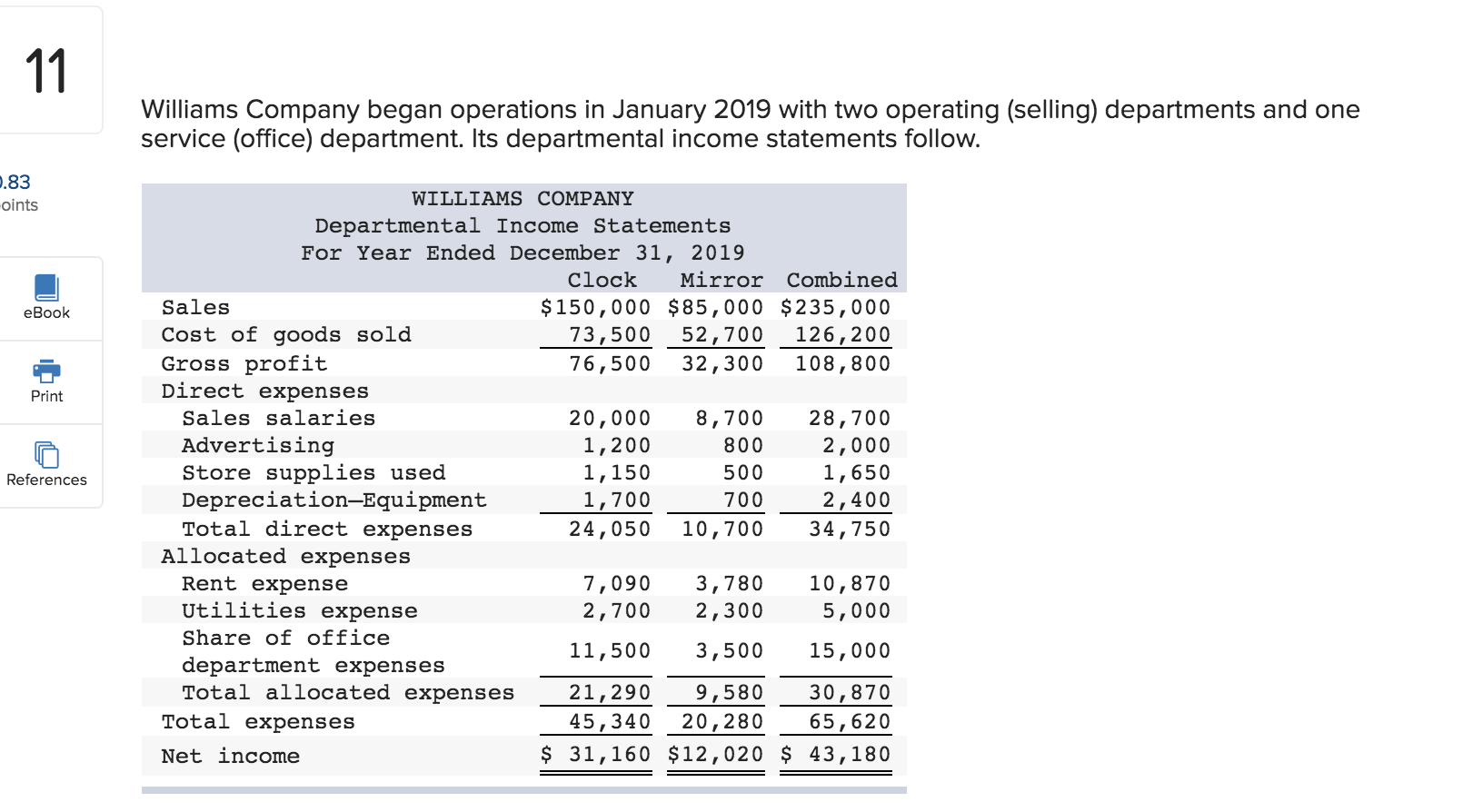The image size is (1463, 812).
Task: Click Clock sales salaries 20,000
Action: (x=610, y=418)
